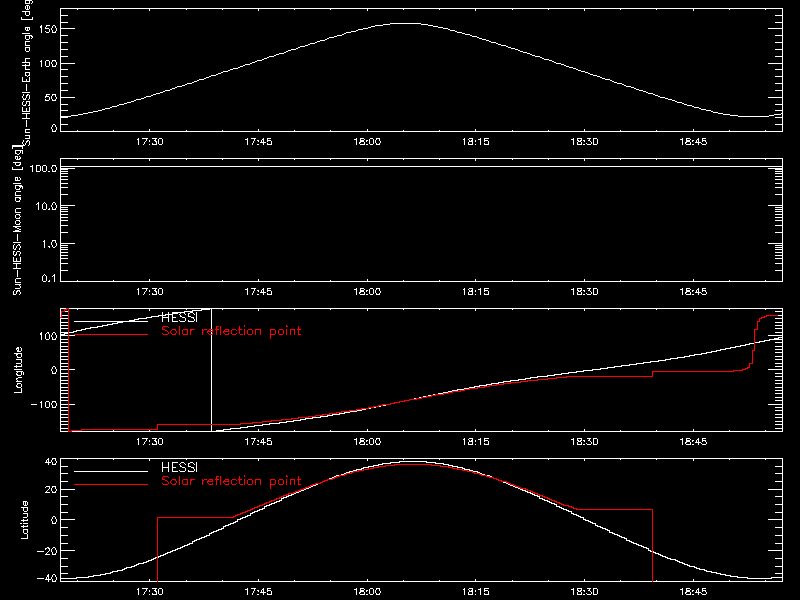Click 150 on Earth angle y-axis
800x600 pixels.
pyautogui.click(x=48, y=30)
